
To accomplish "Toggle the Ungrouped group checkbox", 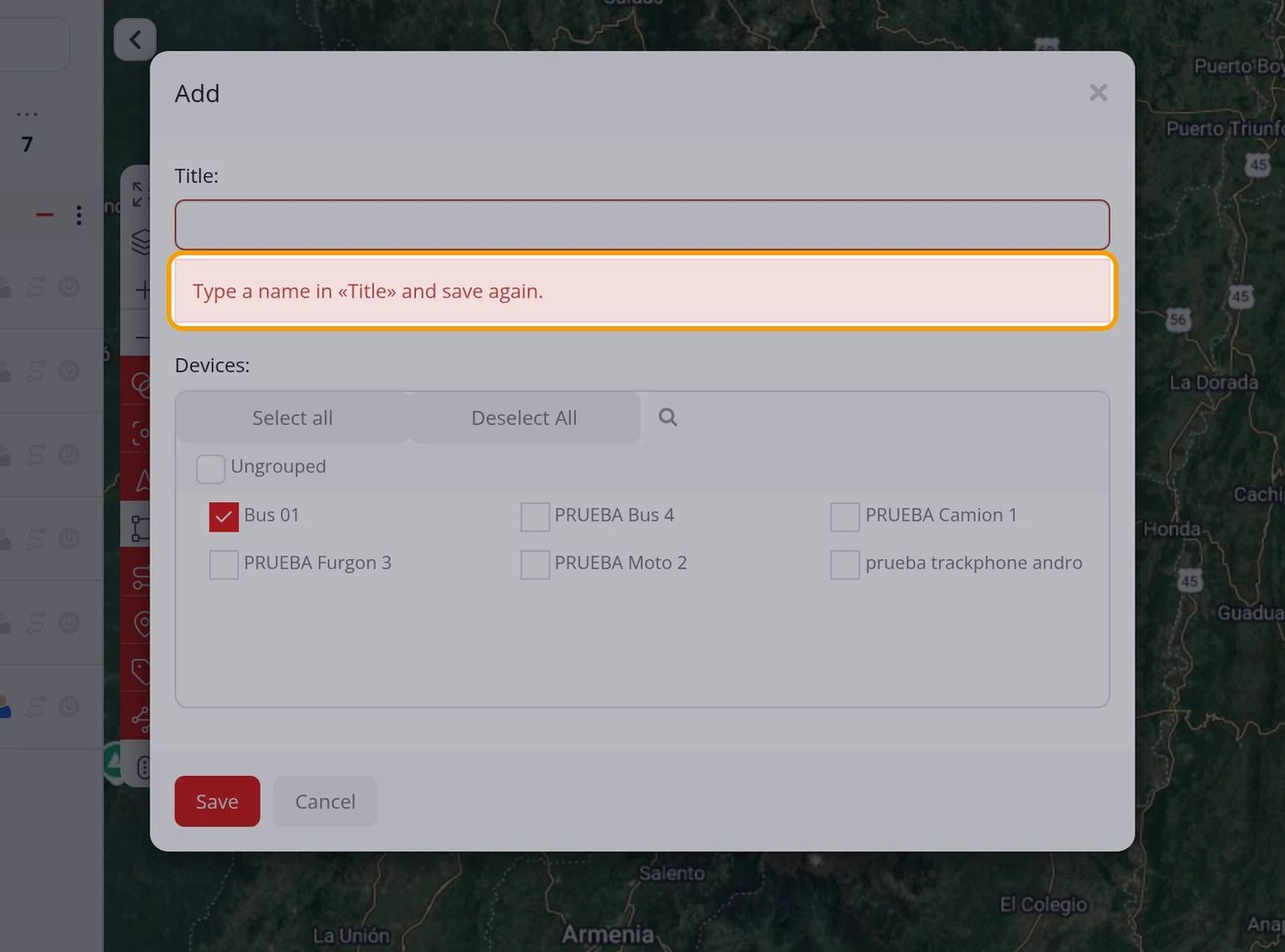I will tap(210, 468).
